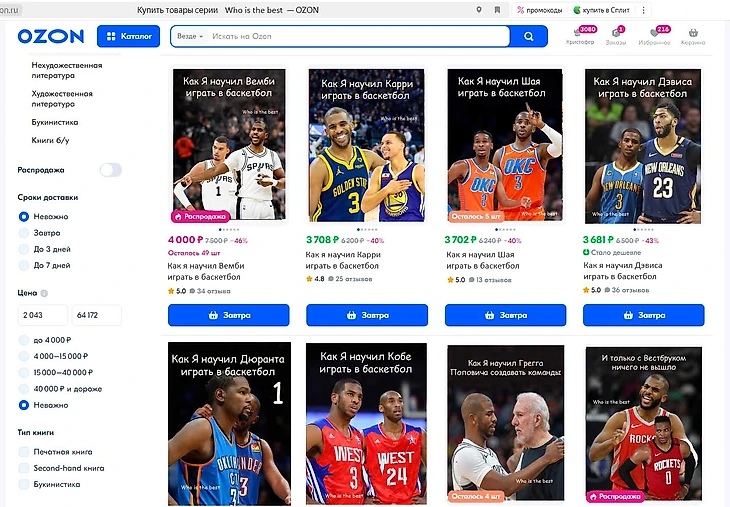Check the Печатная книга checkbox
Viewport: 730px width, 507px height.
[24, 452]
